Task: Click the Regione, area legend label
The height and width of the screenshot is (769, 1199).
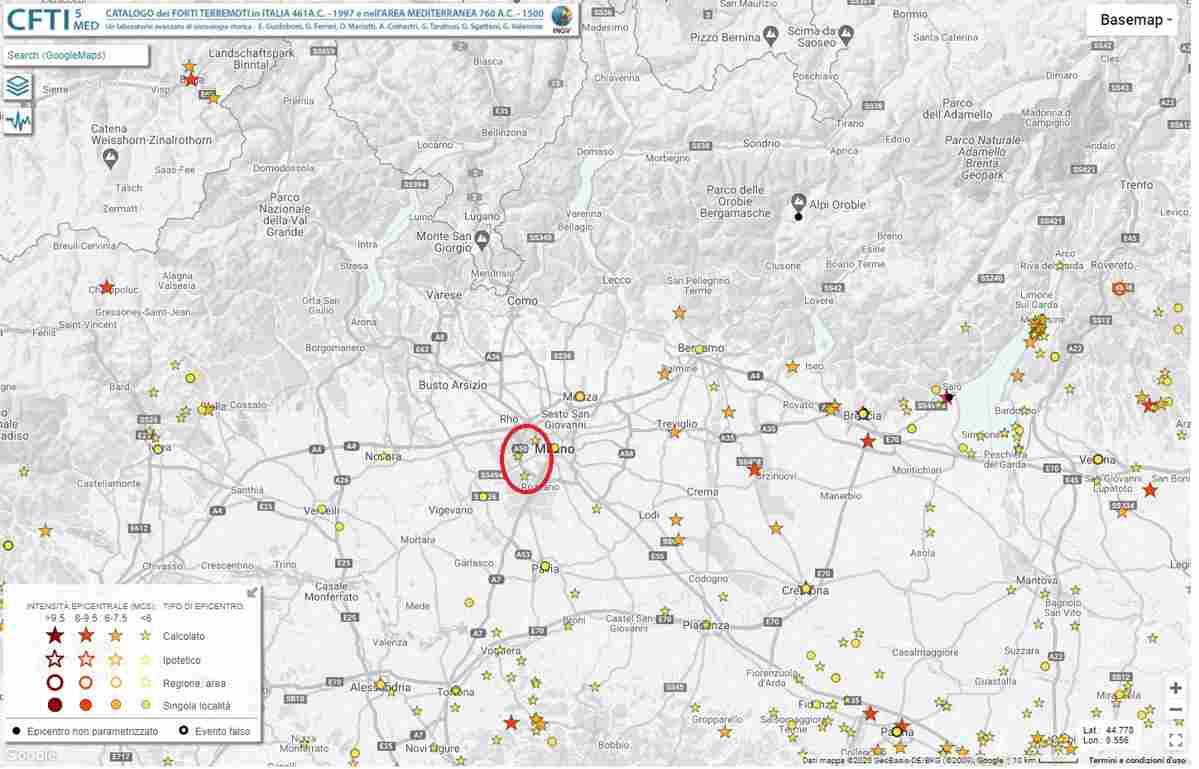Action: (194, 683)
